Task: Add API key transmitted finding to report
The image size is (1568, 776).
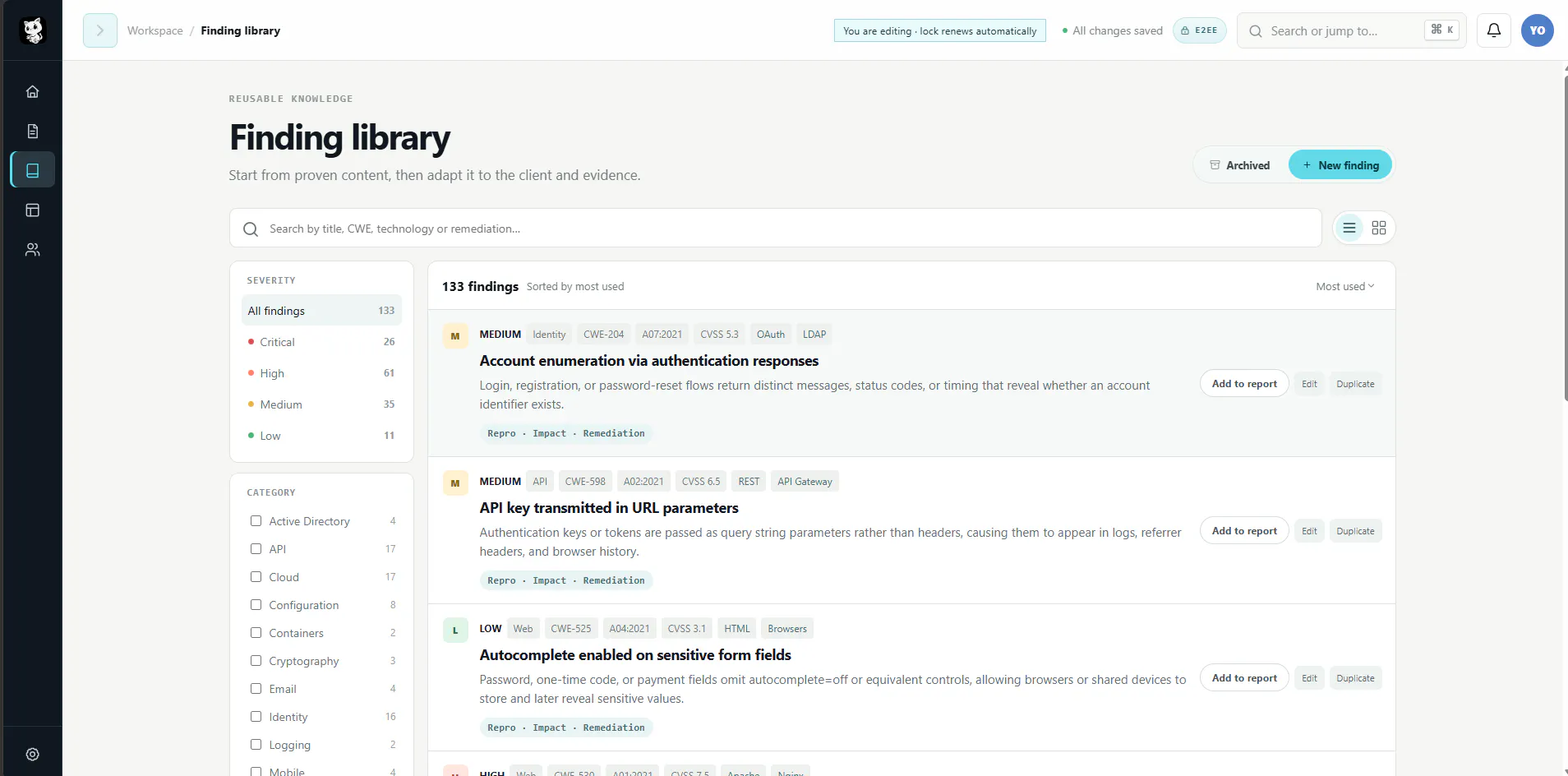Action: (x=1244, y=530)
